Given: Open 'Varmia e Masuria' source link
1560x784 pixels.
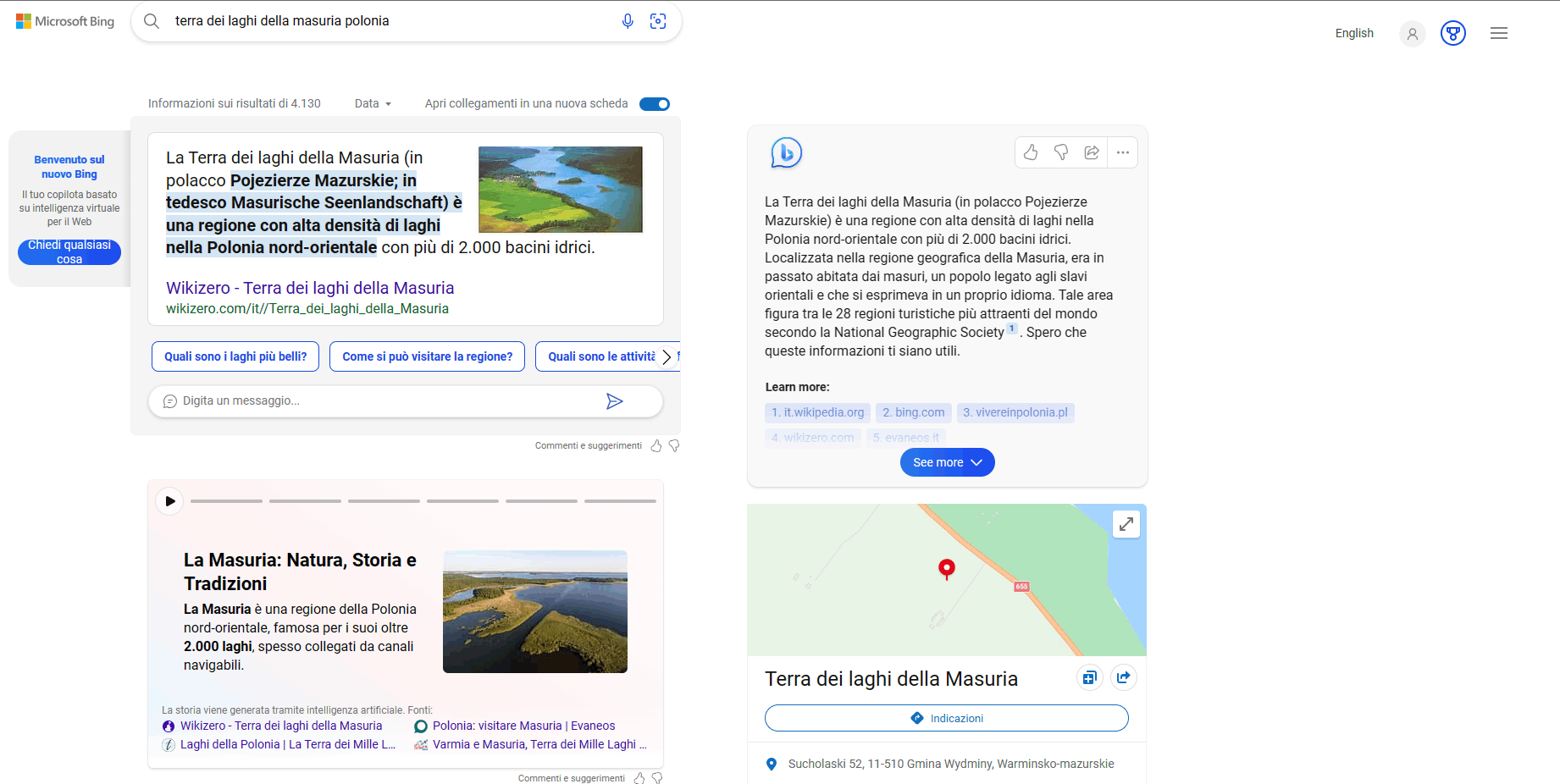Looking at the screenshot, I should point(539,744).
